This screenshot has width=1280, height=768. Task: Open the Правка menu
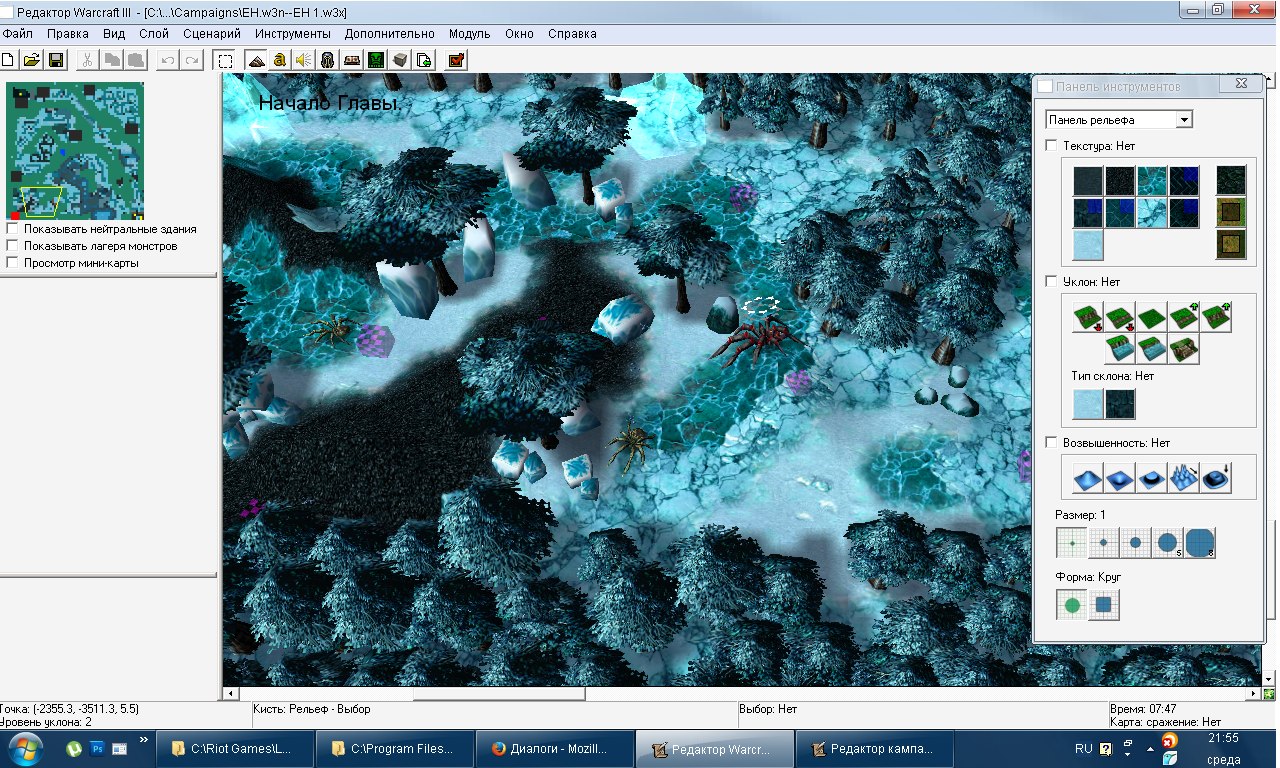(x=68, y=33)
